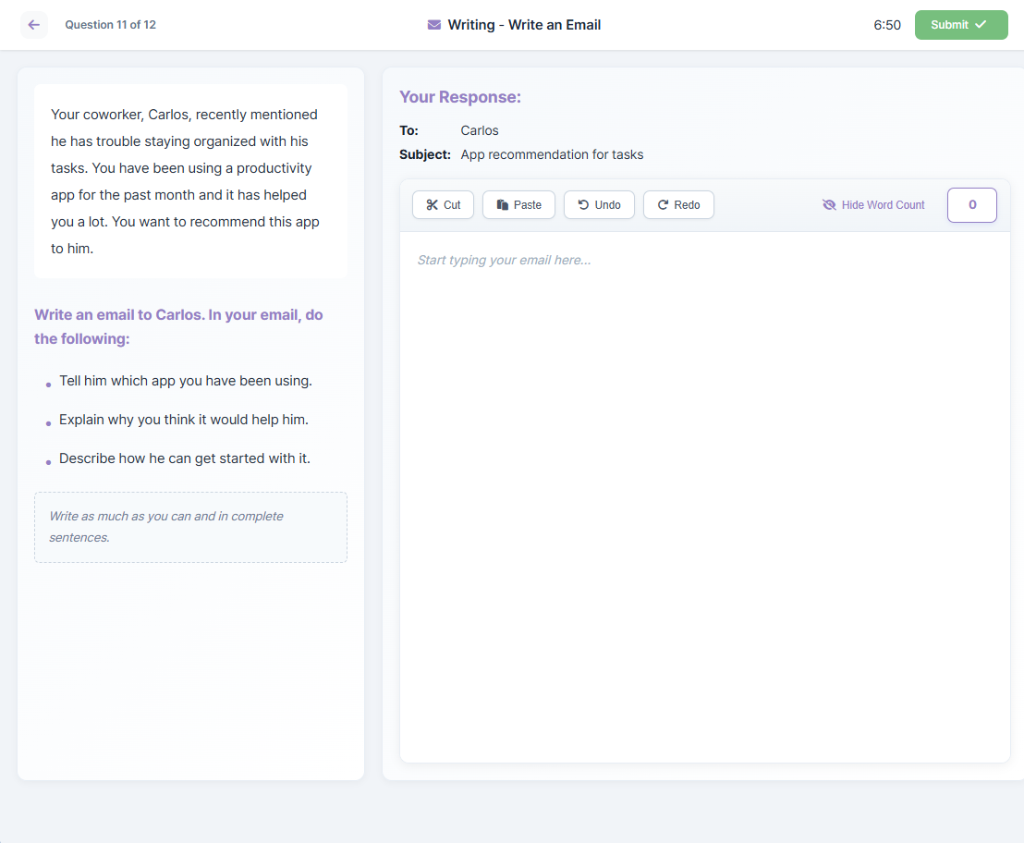The image size is (1024, 843).
Task: Click the recipient name Carlos in To field
Action: (x=479, y=131)
